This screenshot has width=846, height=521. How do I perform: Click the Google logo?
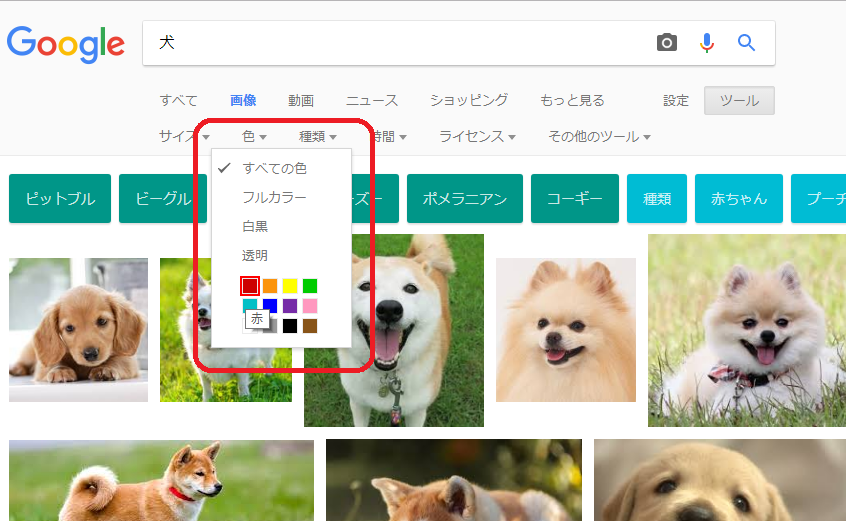tap(65, 44)
